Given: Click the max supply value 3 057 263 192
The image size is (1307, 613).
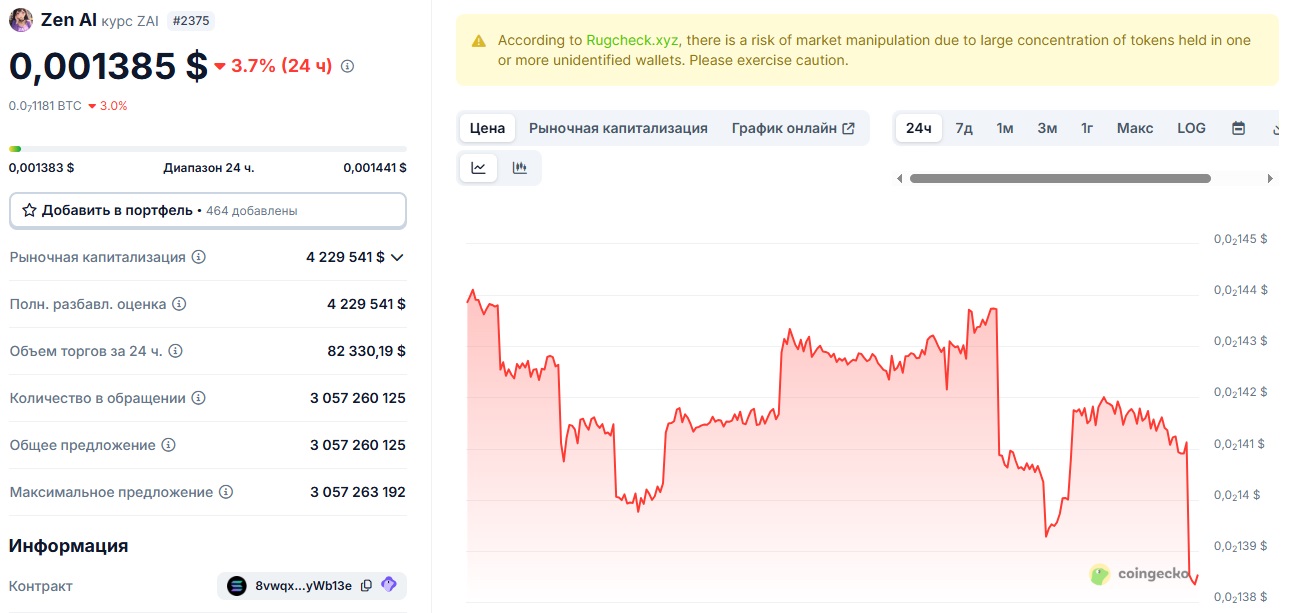Looking at the screenshot, I should coord(358,492).
